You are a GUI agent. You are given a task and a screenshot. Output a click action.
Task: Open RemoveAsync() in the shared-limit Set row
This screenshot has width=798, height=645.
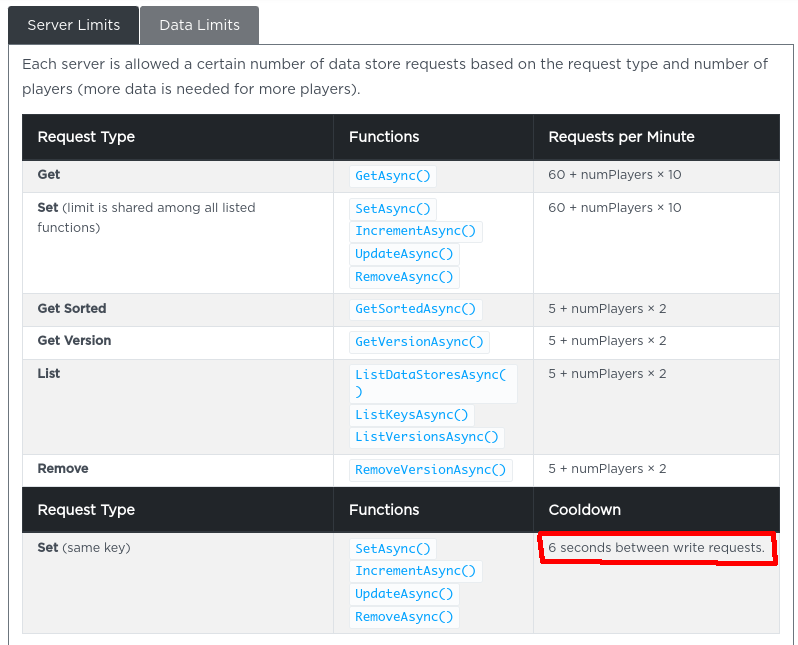404,277
